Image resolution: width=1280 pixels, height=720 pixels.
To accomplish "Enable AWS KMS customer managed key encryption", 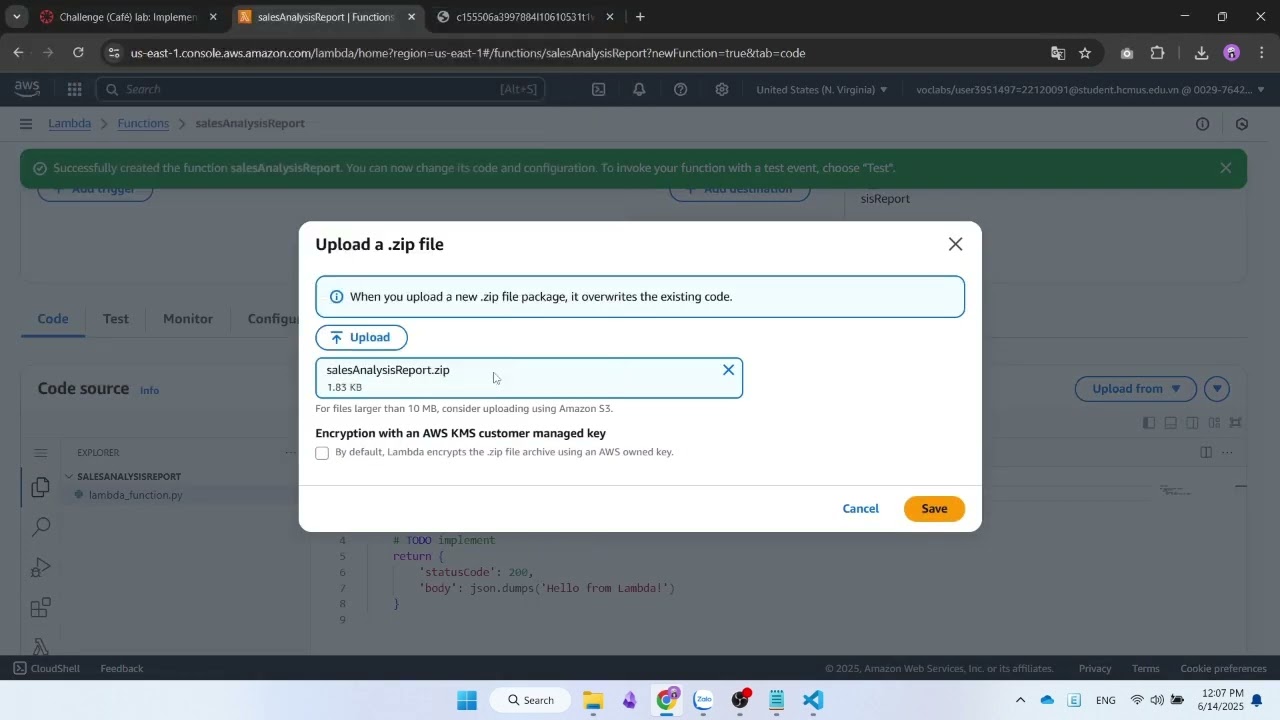I will coord(322,453).
